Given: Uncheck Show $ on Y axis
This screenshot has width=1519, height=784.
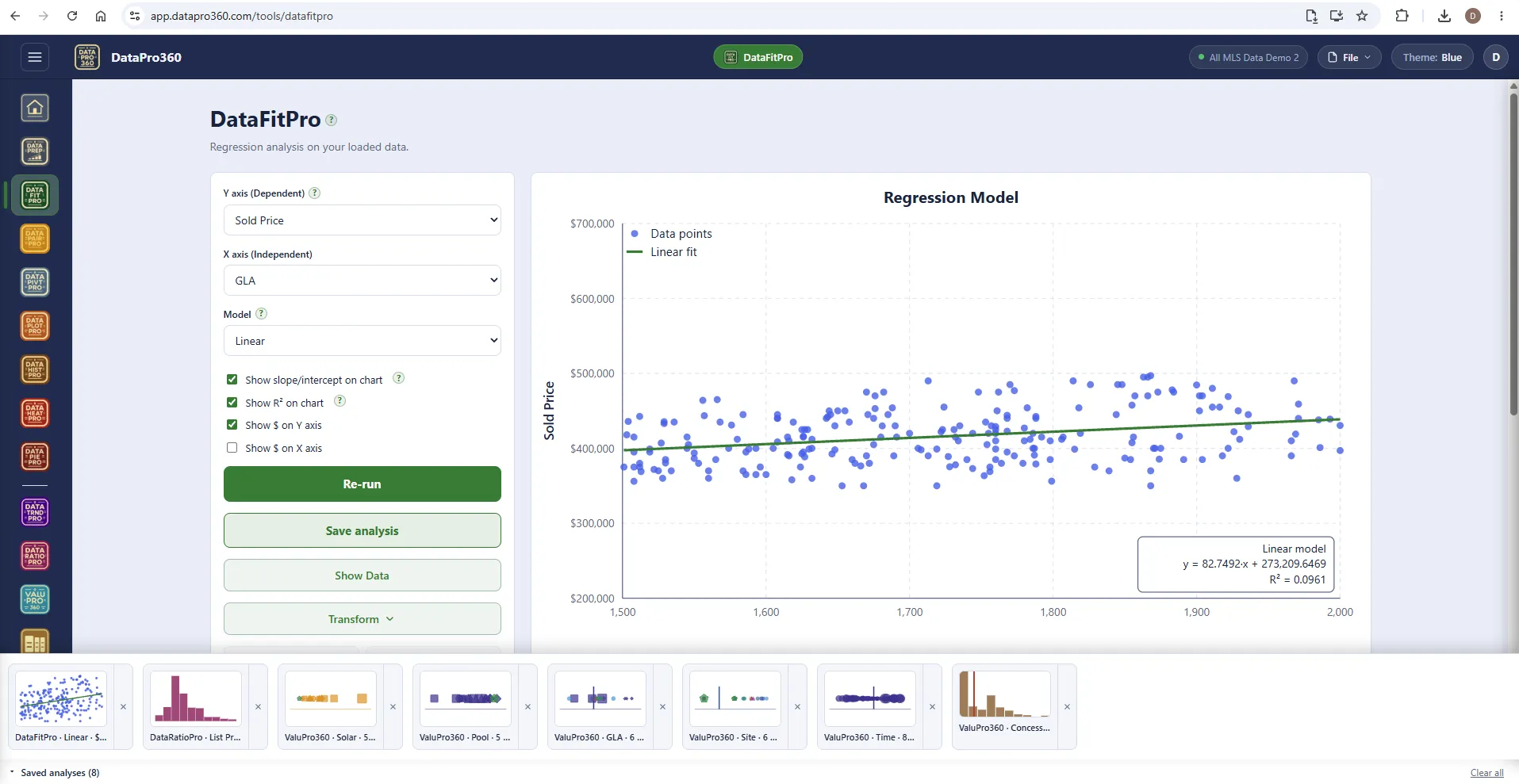Looking at the screenshot, I should click(x=232, y=425).
